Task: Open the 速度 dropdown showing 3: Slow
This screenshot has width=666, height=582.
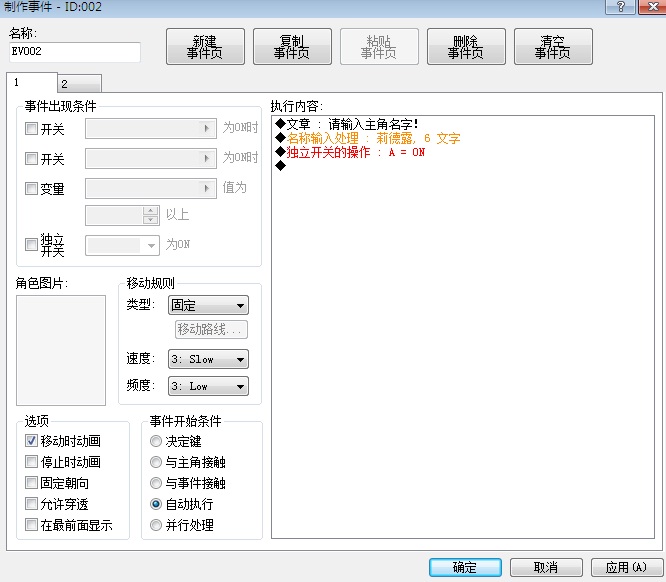Action: (x=209, y=359)
